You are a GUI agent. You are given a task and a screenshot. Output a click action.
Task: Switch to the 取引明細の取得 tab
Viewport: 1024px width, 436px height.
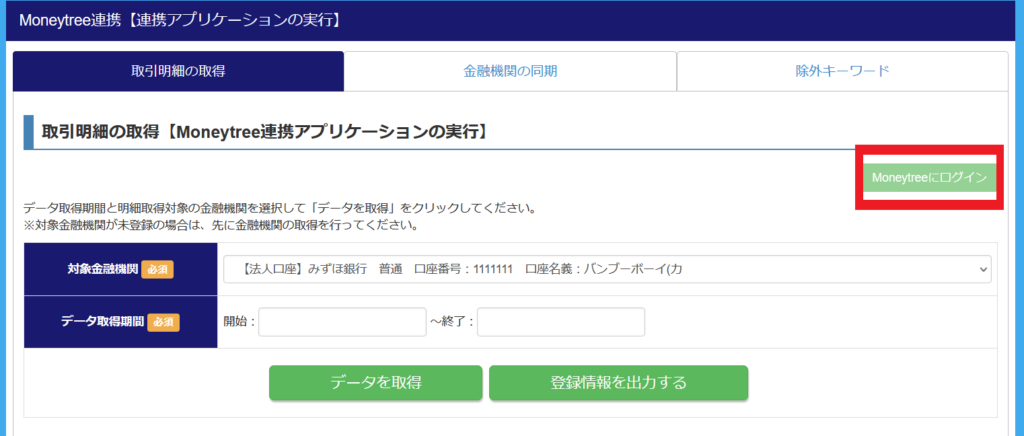tap(178, 71)
